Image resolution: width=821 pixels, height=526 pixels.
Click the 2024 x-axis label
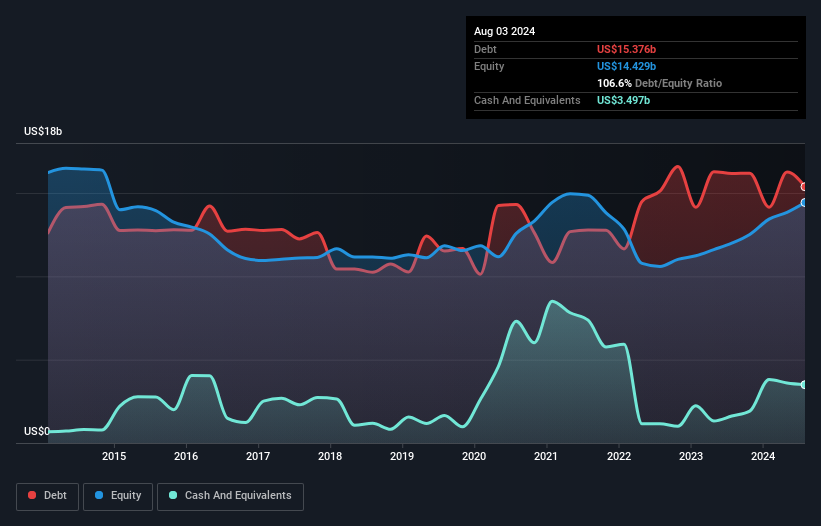pos(763,456)
